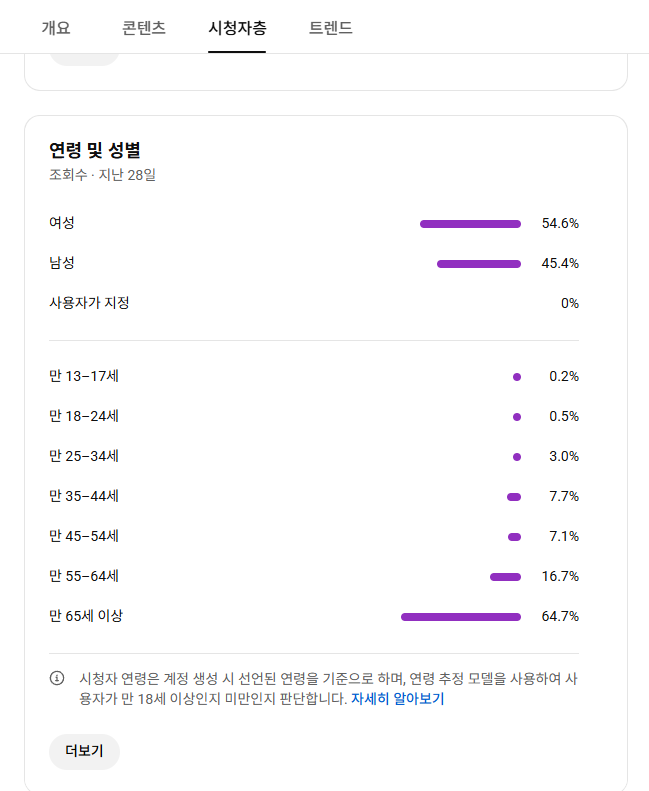Image resolution: width=649 pixels, height=791 pixels.
Task: Click the 64.7% percentage value
Action: click(560, 616)
